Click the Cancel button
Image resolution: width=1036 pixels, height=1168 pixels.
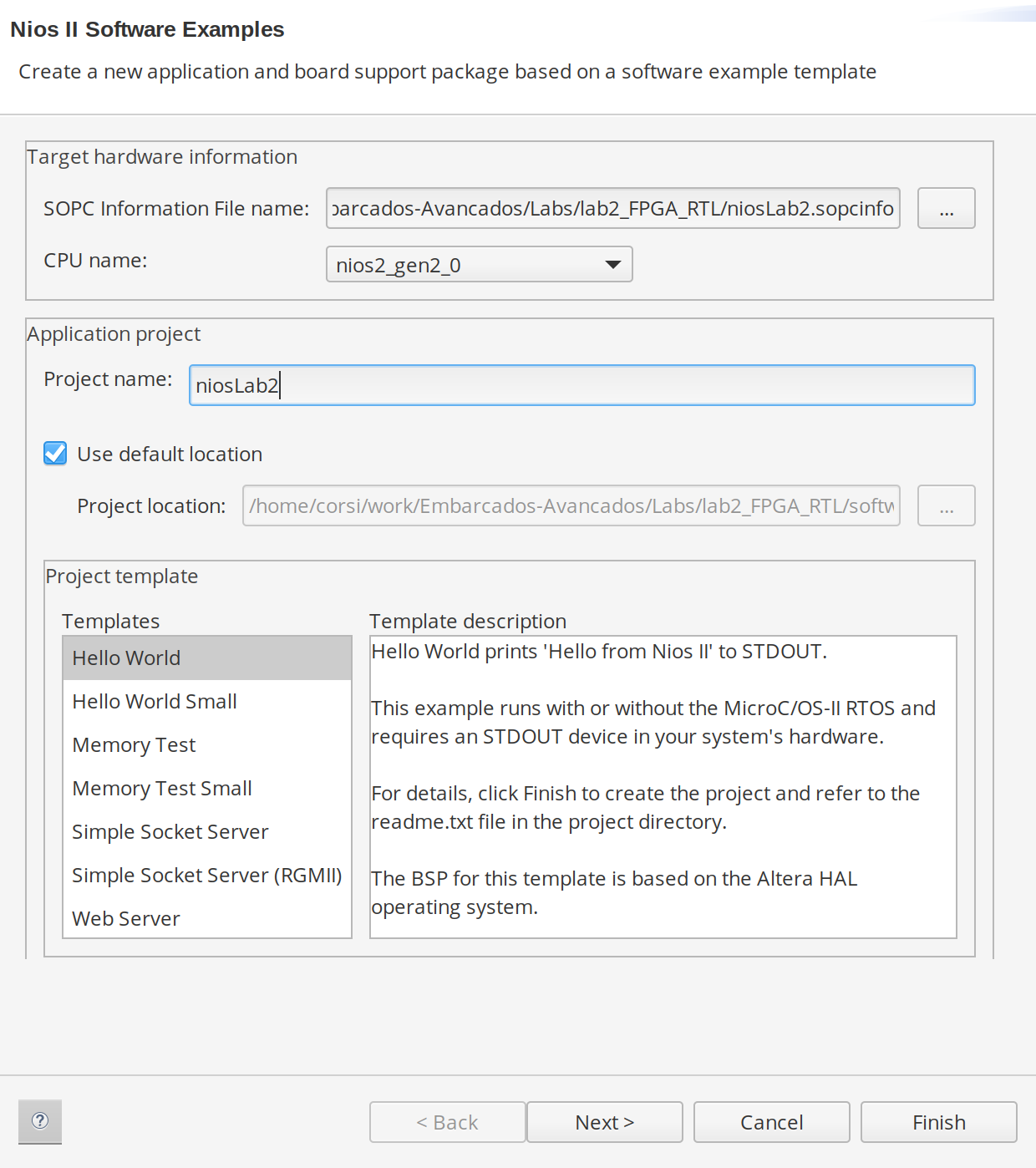pyautogui.click(x=772, y=1122)
